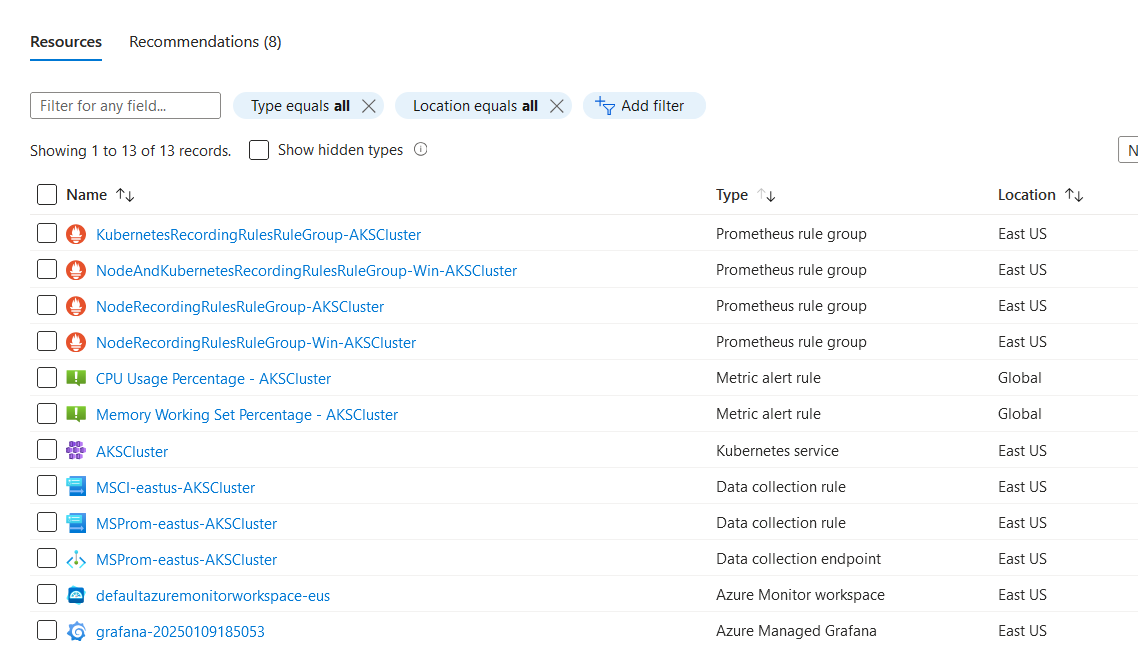The height and width of the screenshot is (655, 1138).
Task: Sort the list by Type column arrows
Action: [766, 195]
